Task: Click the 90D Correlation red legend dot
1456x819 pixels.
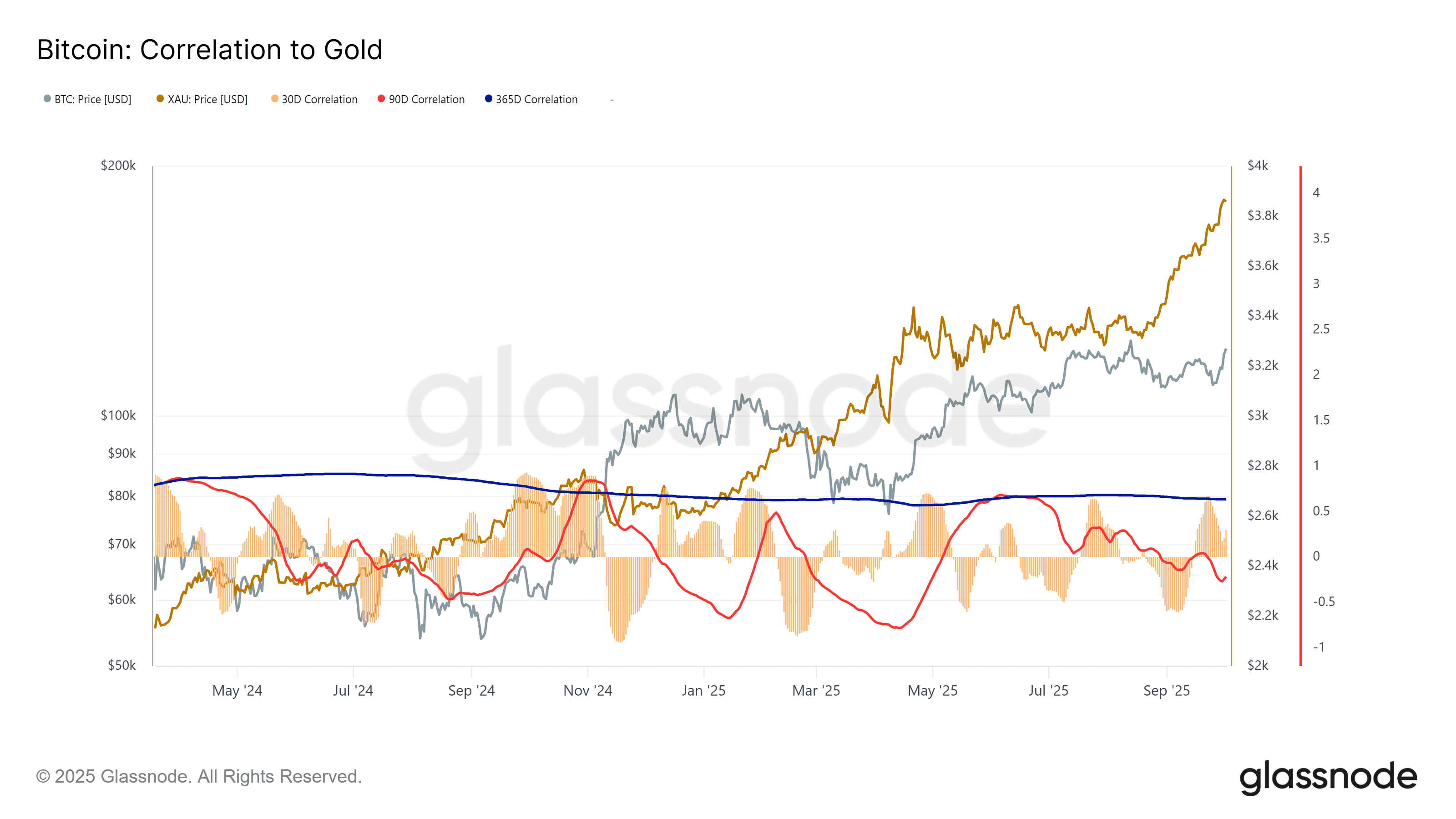Action: pos(382,99)
